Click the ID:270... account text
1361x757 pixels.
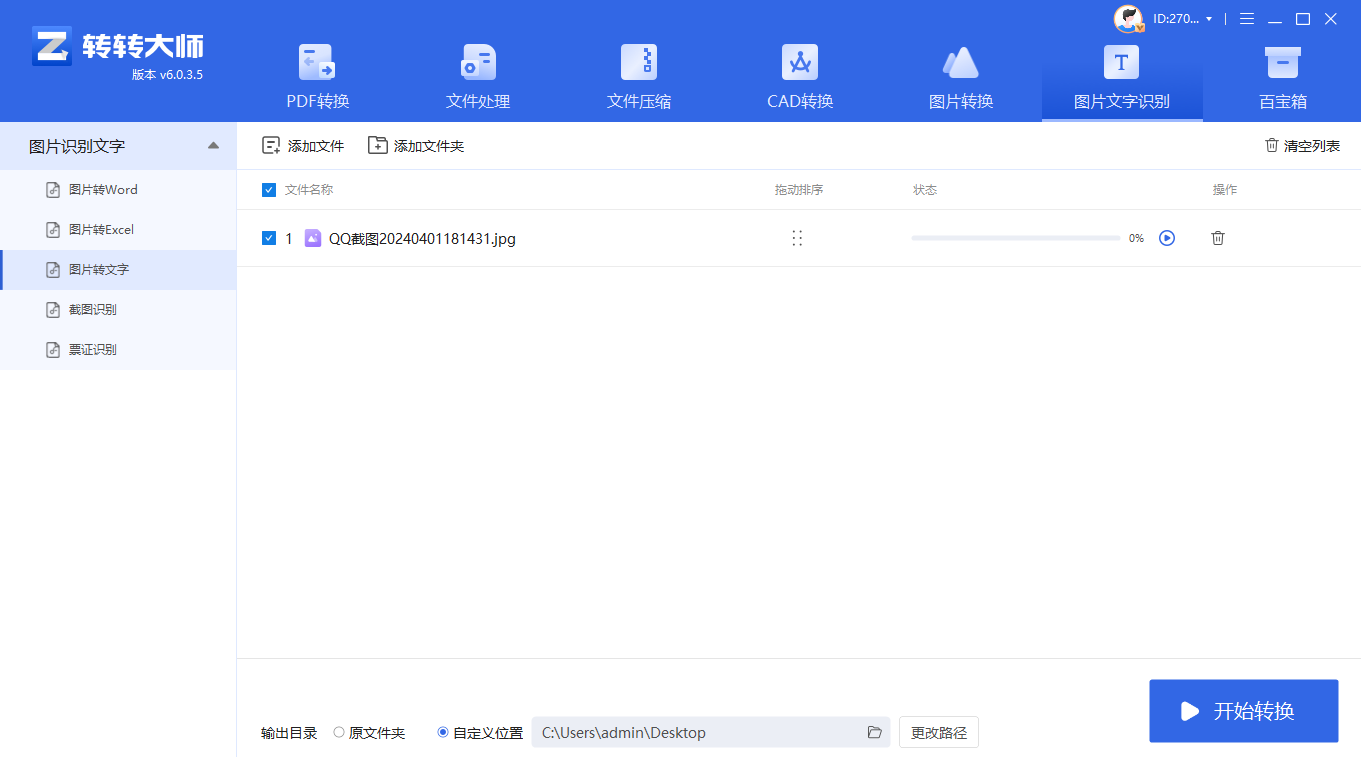click(x=1176, y=19)
